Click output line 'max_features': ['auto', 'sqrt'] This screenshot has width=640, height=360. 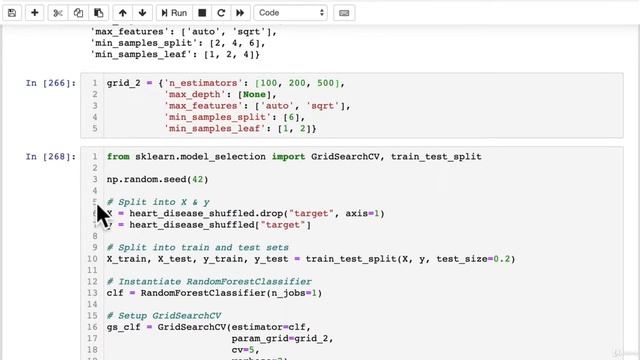[x=183, y=31]
